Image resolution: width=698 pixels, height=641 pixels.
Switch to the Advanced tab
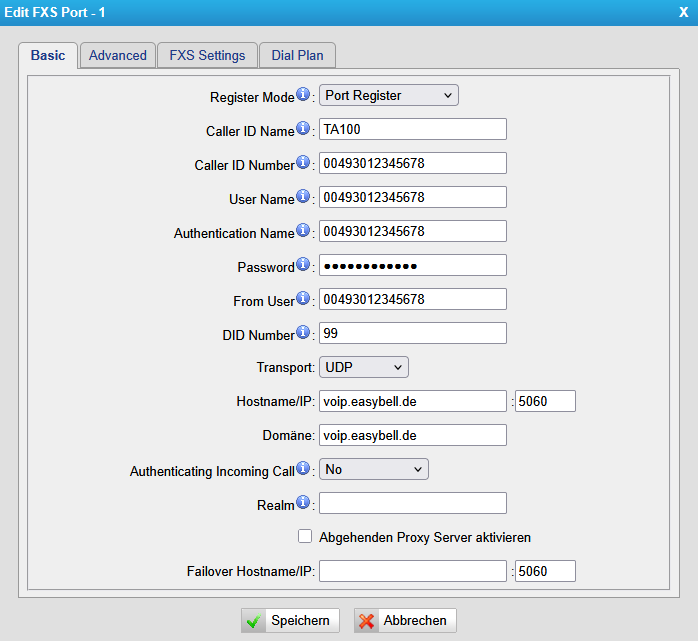click(117, 56)
